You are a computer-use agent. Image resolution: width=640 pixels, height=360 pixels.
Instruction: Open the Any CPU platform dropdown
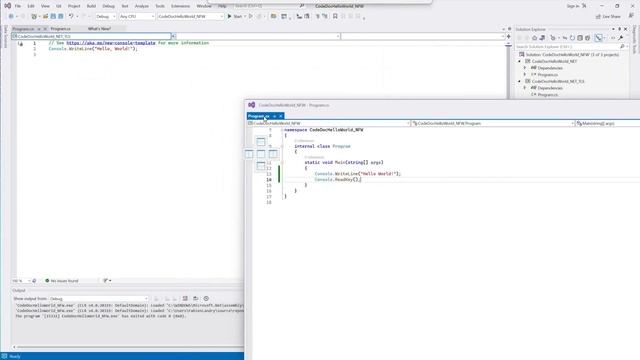[137, 16]
